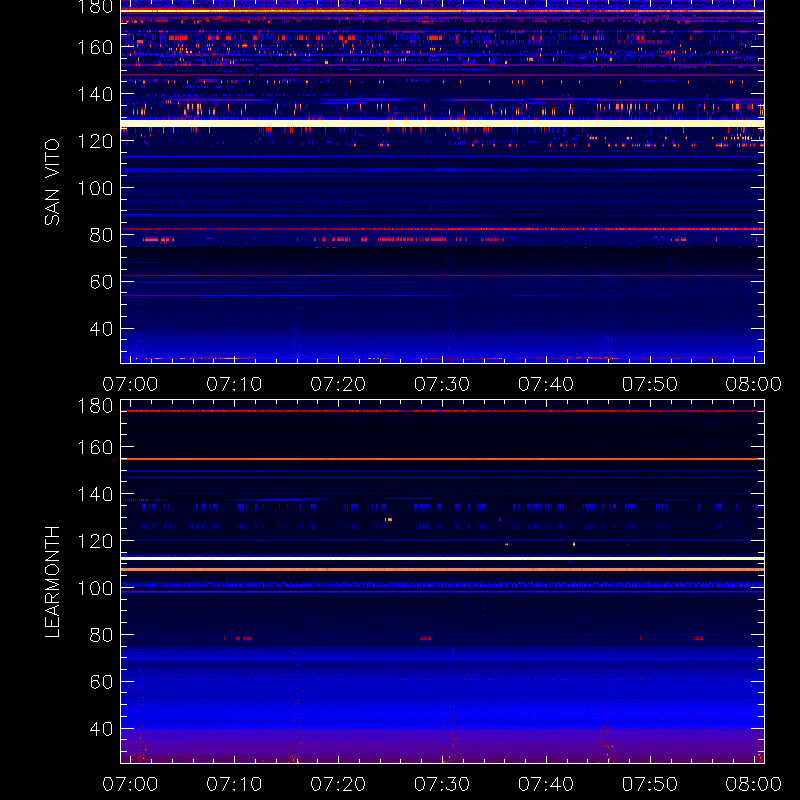Click 07:40 time label under San Vito plot
Screen dimensions: 800x800
coord(546,384)
